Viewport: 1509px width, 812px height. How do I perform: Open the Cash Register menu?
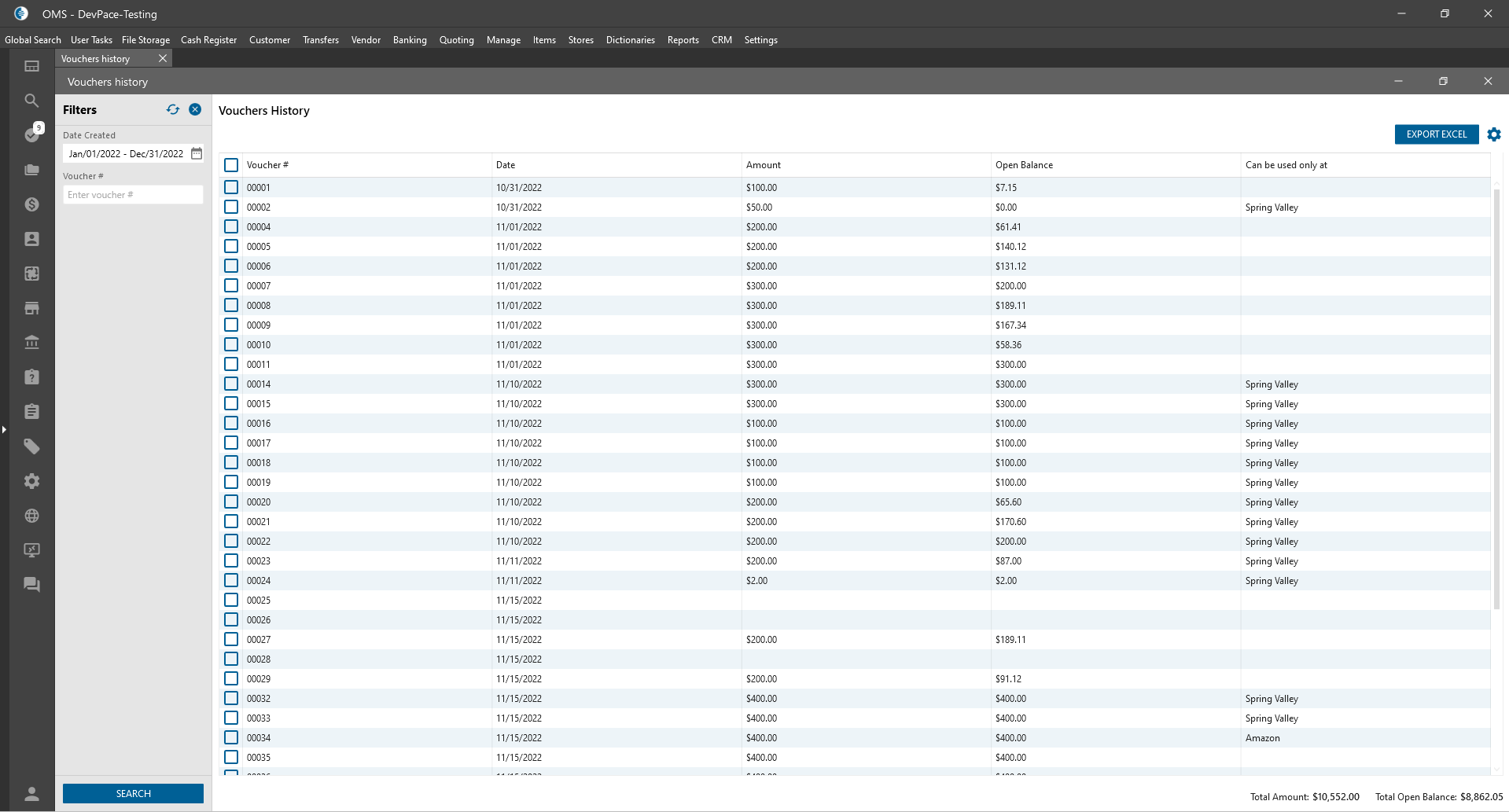pyautogui.click(x=208, y=39)
